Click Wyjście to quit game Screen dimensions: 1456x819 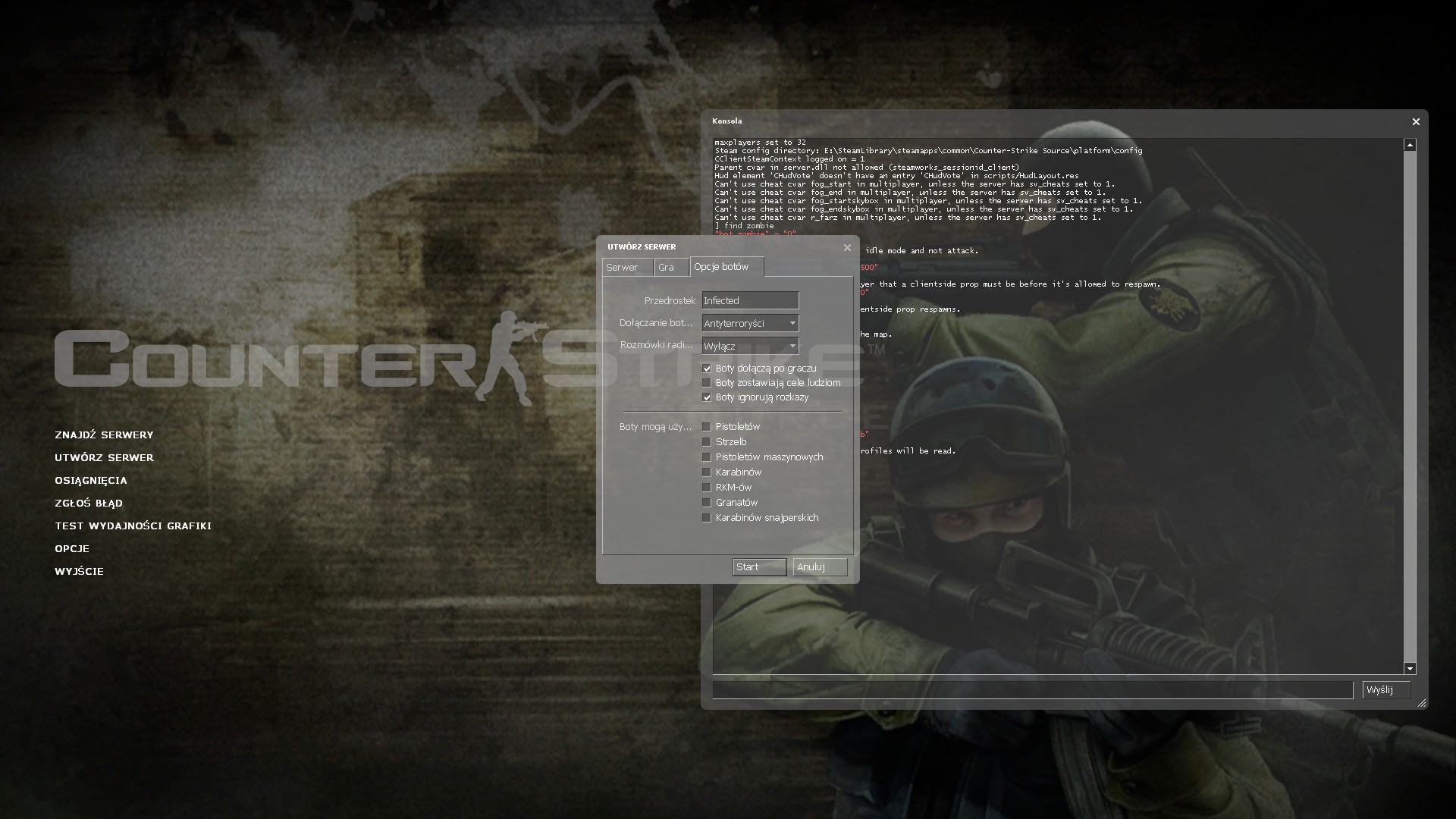click(x=79, y=572)
